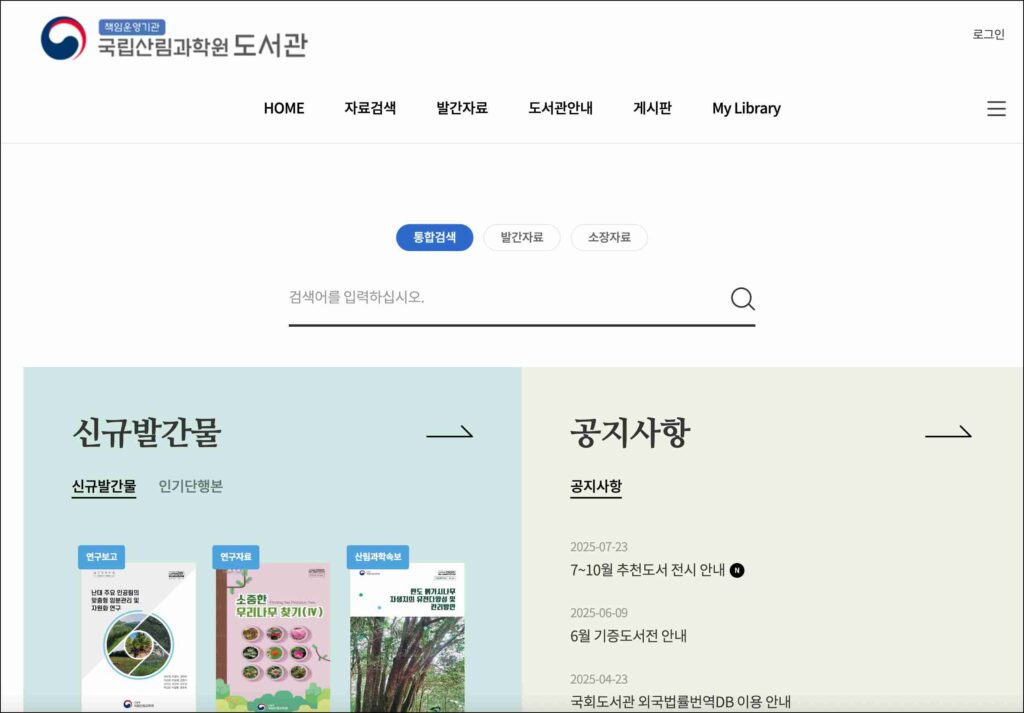Viewport: 1024px width, 713px height.
Task: Select the 소장자료 search option
Action: [x=609, y=237]
